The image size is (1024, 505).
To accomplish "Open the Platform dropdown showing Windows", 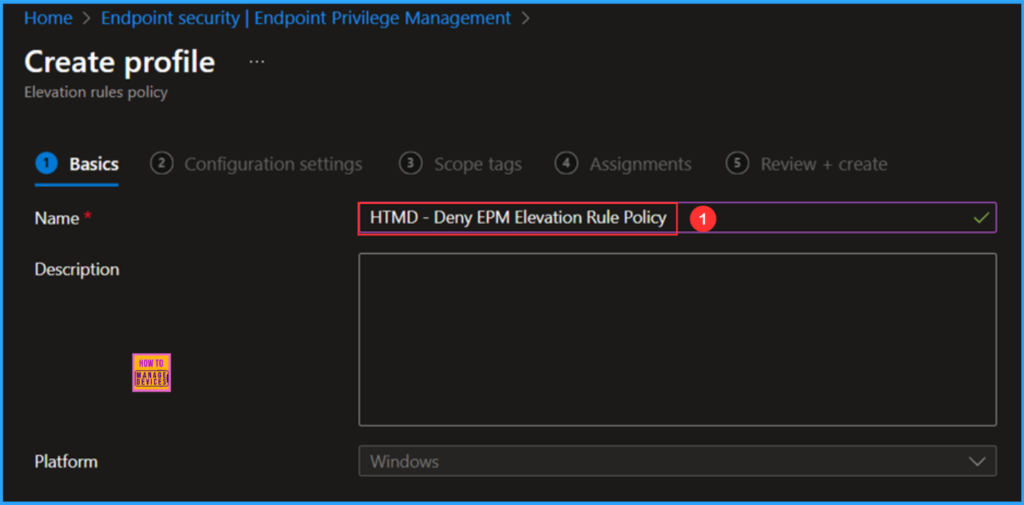I will (677, 461).
